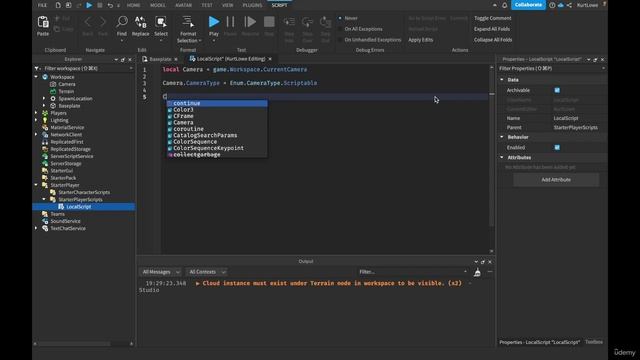Click the Add Attribute button
Viewport: 640px width, 360px height.
tap(556, 180)
